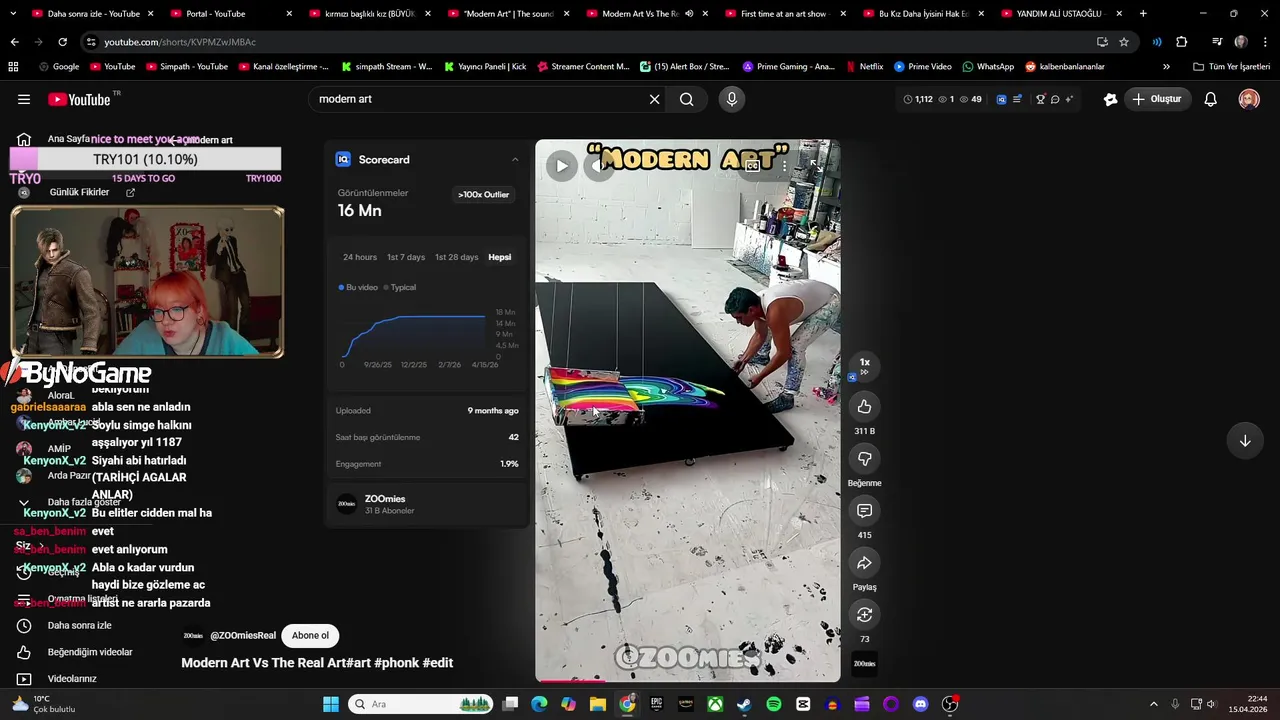
Task: Open the comments showing 415
Action: pyautogui.click(x=864, y=511)
